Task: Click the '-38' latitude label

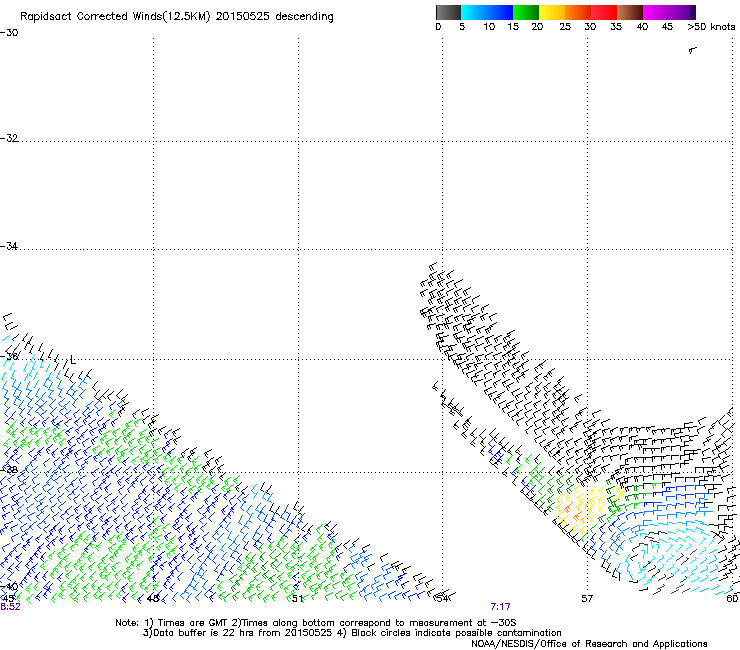Action: pos(9,470)
